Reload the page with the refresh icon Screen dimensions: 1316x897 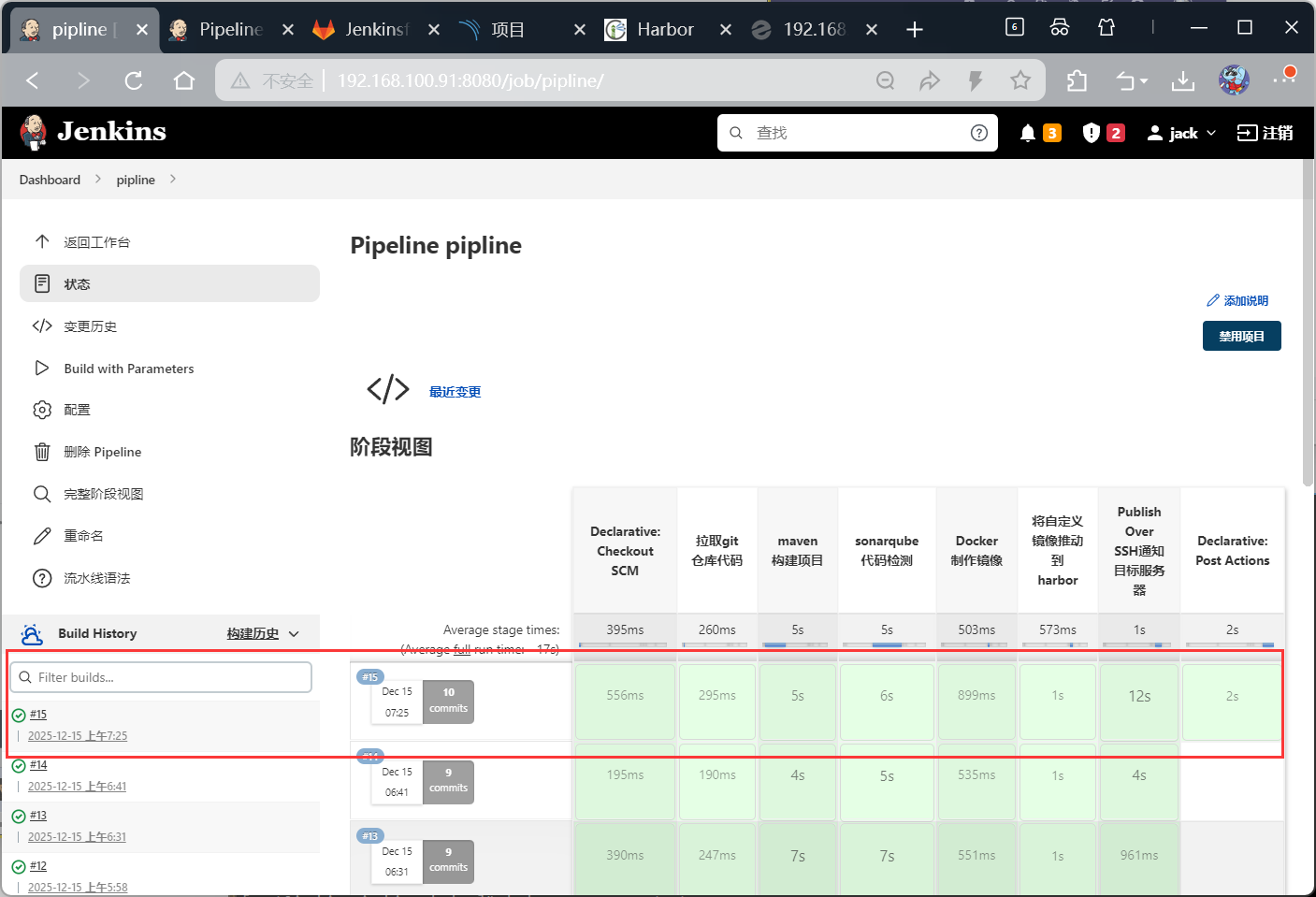click(x=134, y=80)
